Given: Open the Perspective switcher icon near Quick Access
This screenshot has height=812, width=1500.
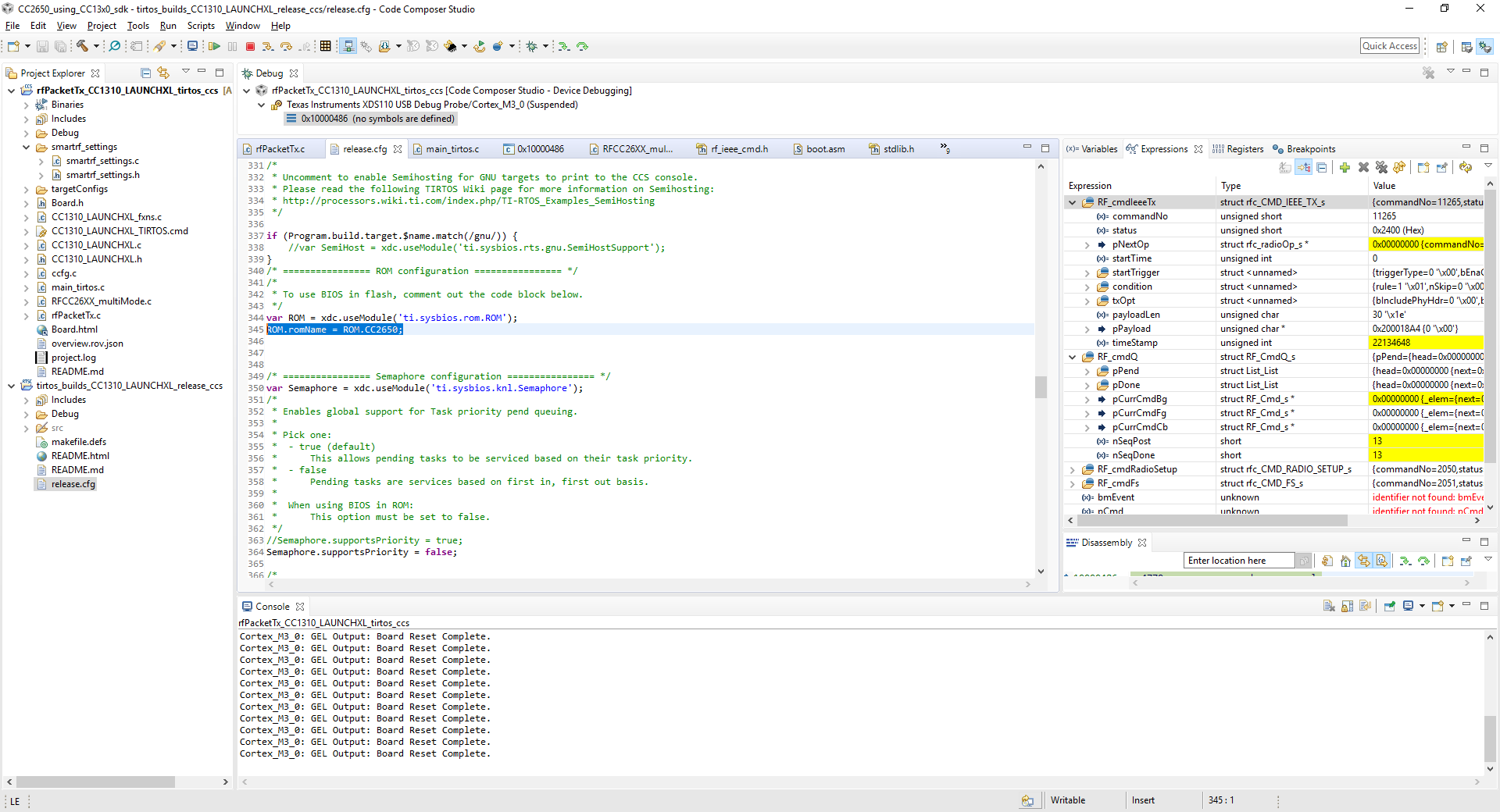Looking at the screenshot, I should 1442,47.
